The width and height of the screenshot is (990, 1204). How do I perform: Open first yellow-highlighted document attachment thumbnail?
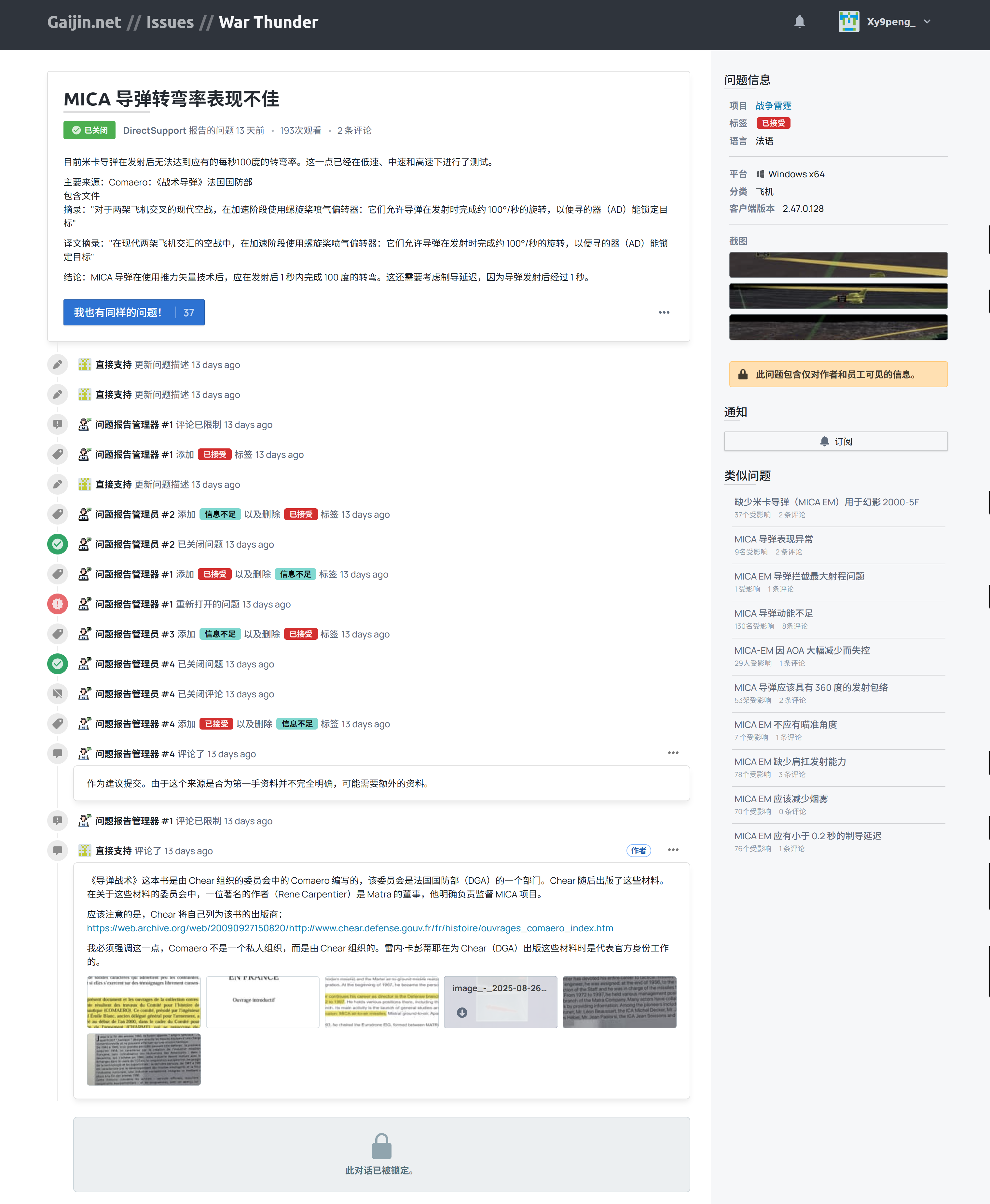point(144,1002)
